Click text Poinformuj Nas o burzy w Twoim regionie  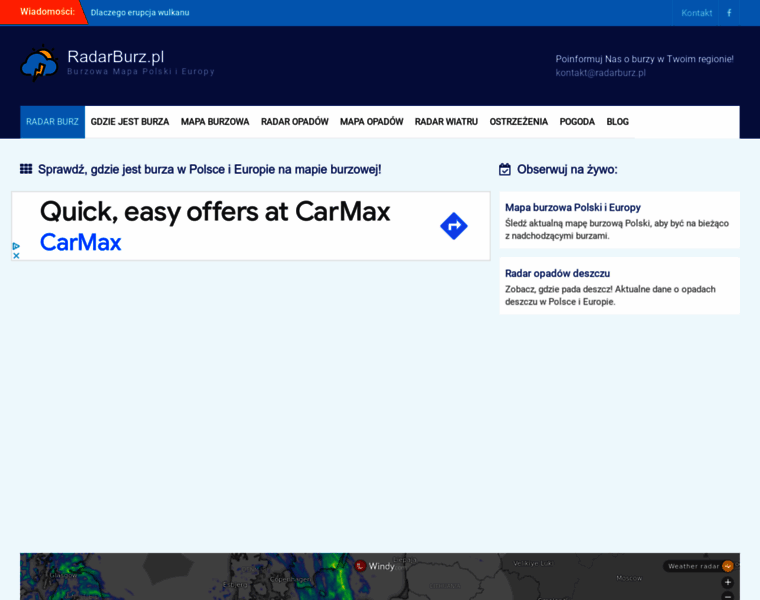pyautogui.click(x=645, y=59)
